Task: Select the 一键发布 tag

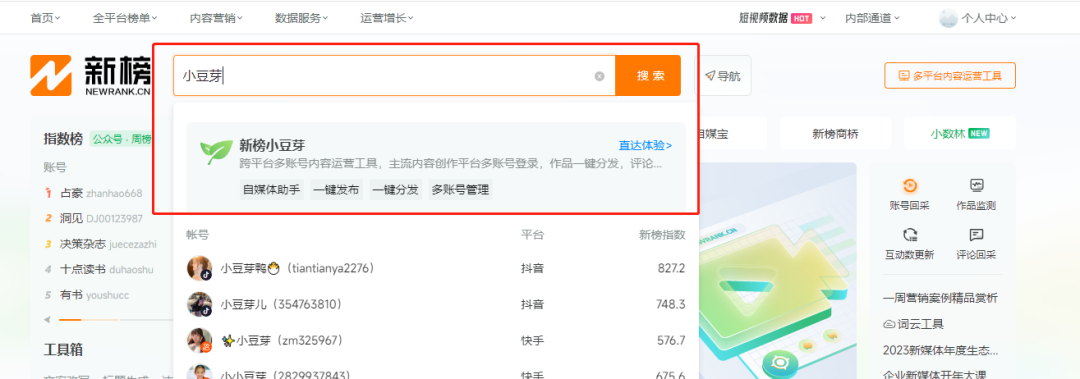Action: [x=336, y=190]
